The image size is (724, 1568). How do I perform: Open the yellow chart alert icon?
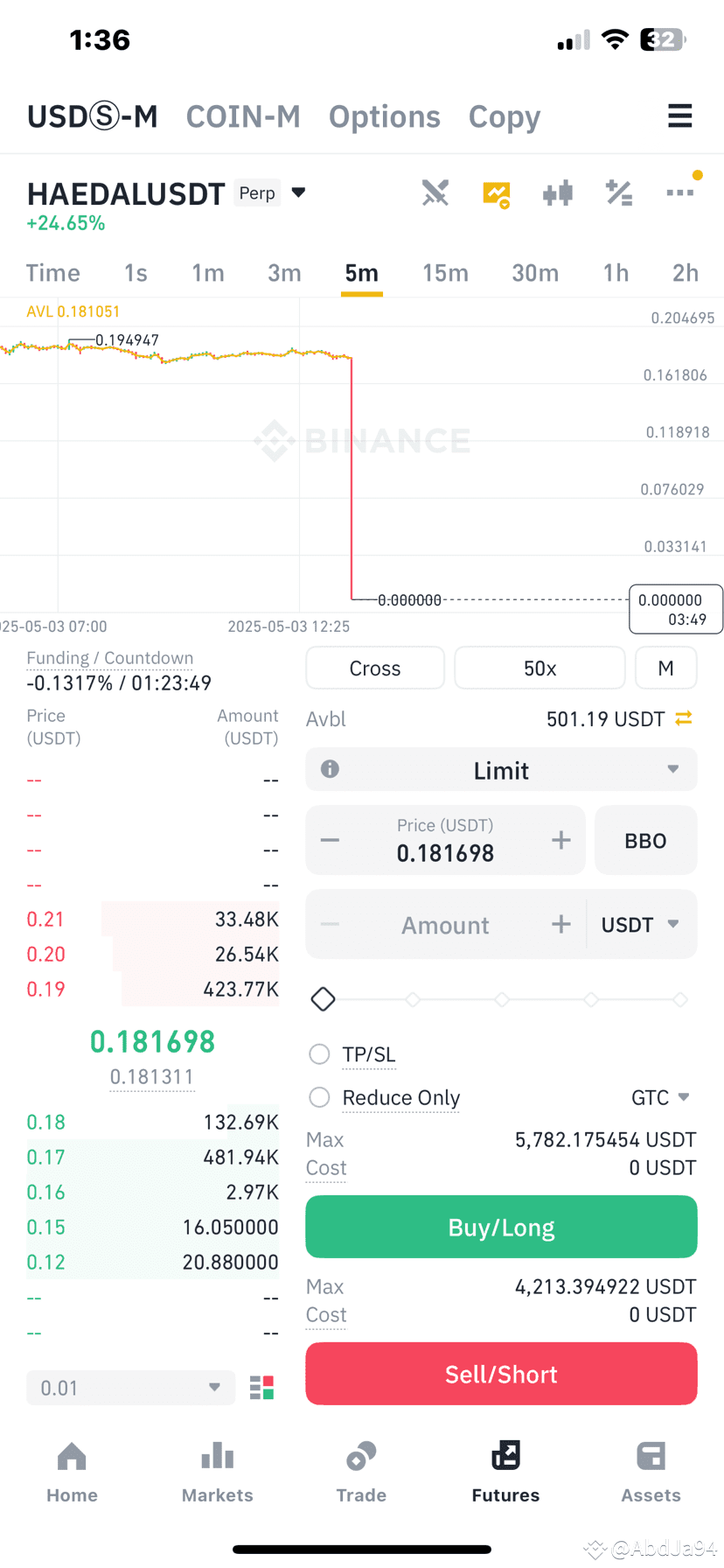(x=497, y=193)
